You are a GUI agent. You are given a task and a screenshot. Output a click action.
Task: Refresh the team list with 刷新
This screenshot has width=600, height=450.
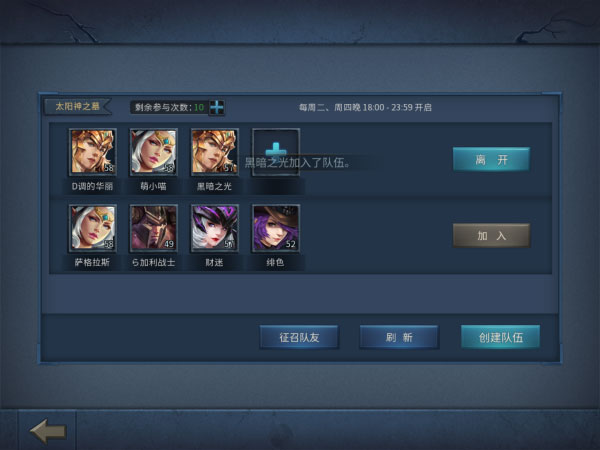click(x=399, y=337)
